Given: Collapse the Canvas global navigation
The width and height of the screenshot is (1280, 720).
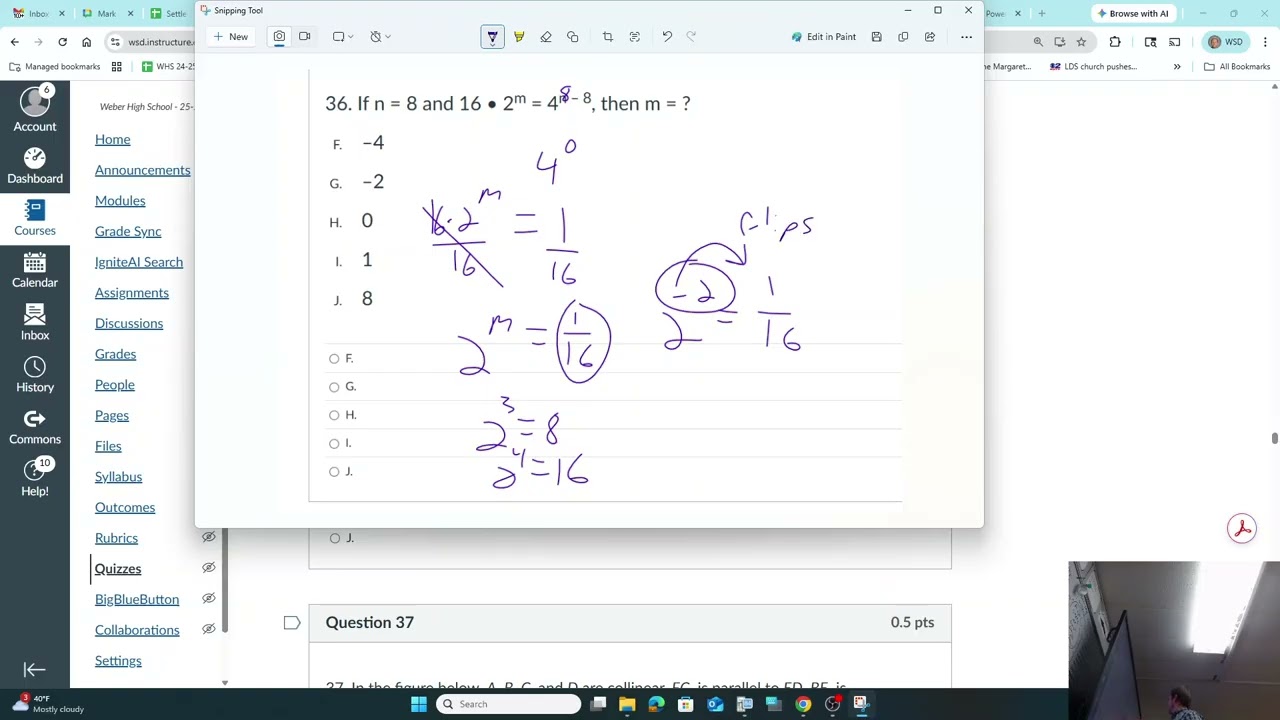Looking at the screenshot, I should 35,670.
